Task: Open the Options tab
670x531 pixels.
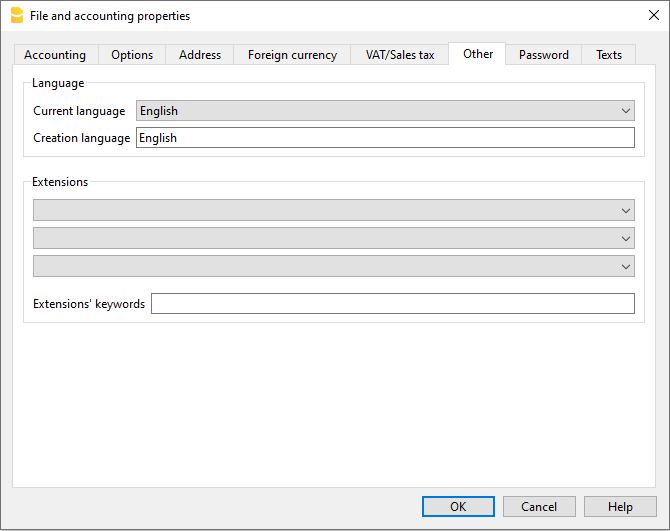Action: click(132, 55)
